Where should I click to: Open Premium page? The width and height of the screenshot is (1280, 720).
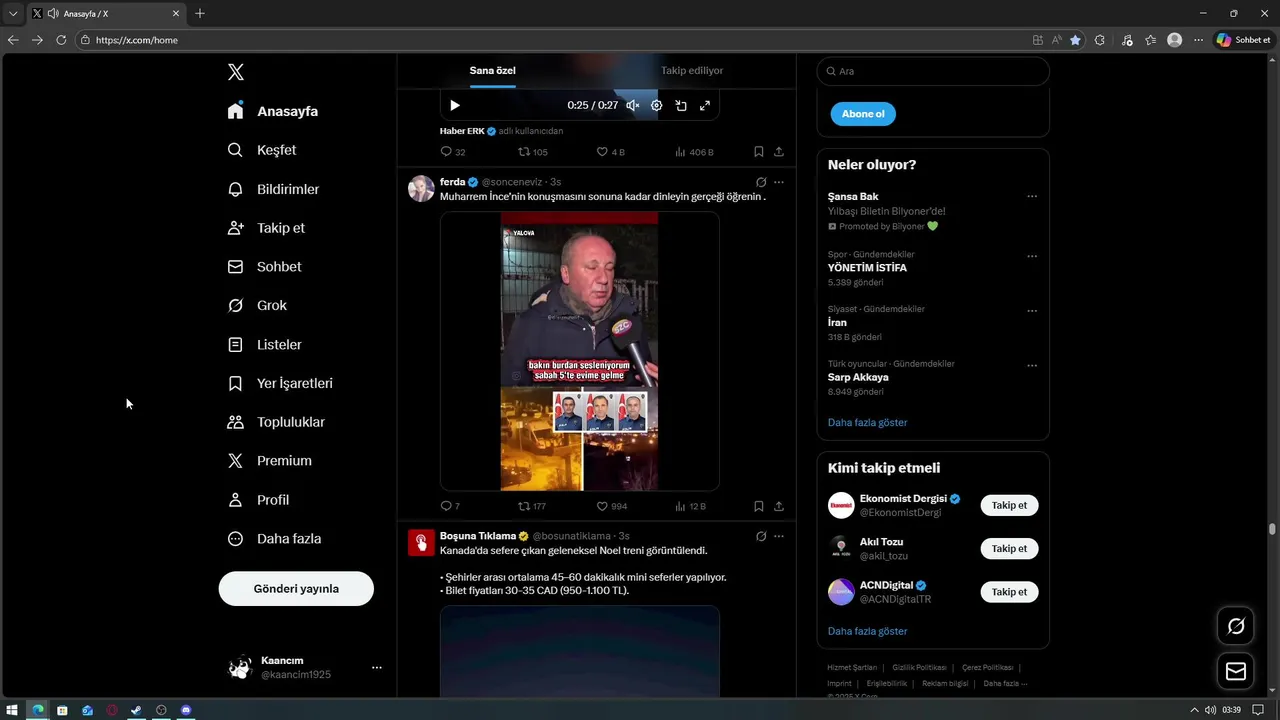point(270,461)
